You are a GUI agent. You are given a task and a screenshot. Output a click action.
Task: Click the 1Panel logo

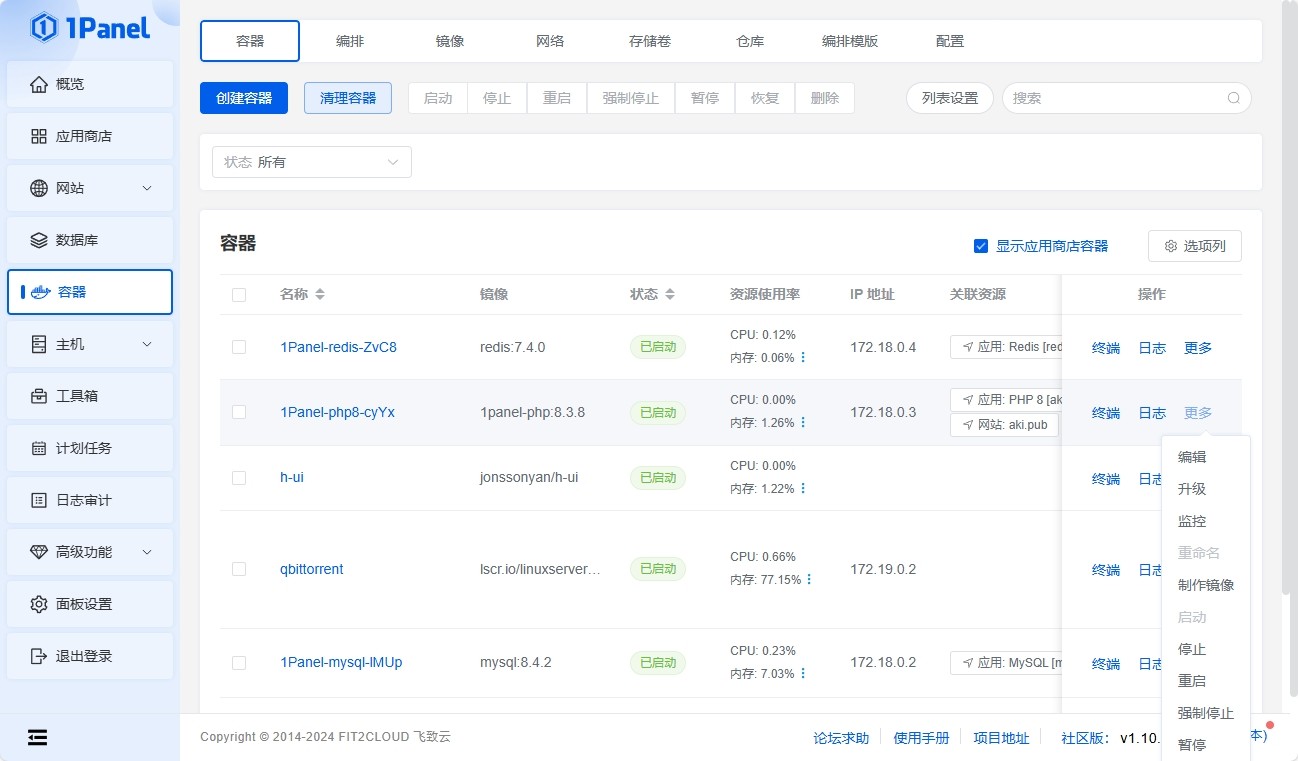coord(90,28)
